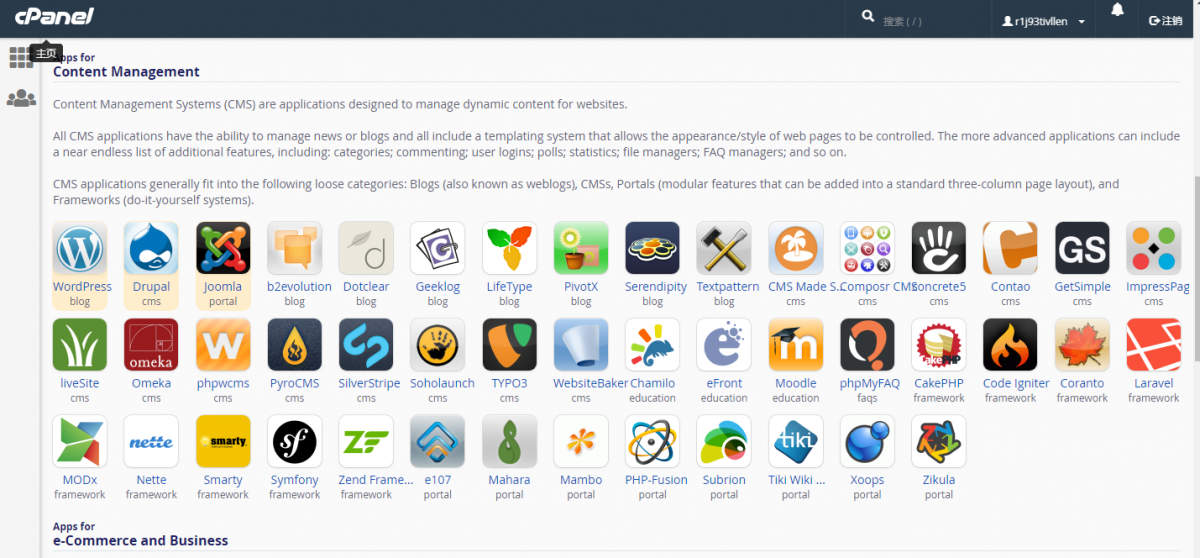Open the WordPress app icon
The image size is (1200, 558).
[x=80, y=248]
